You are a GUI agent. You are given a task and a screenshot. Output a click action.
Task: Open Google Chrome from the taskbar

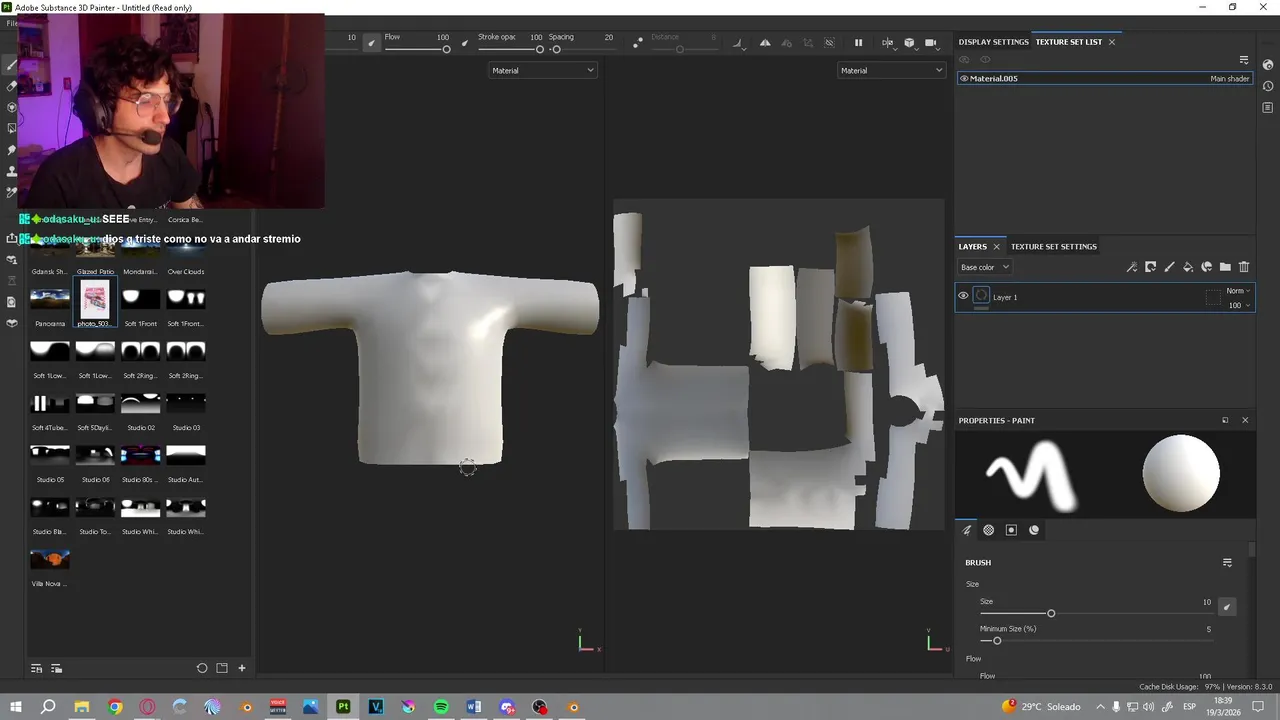coord(115,707)
